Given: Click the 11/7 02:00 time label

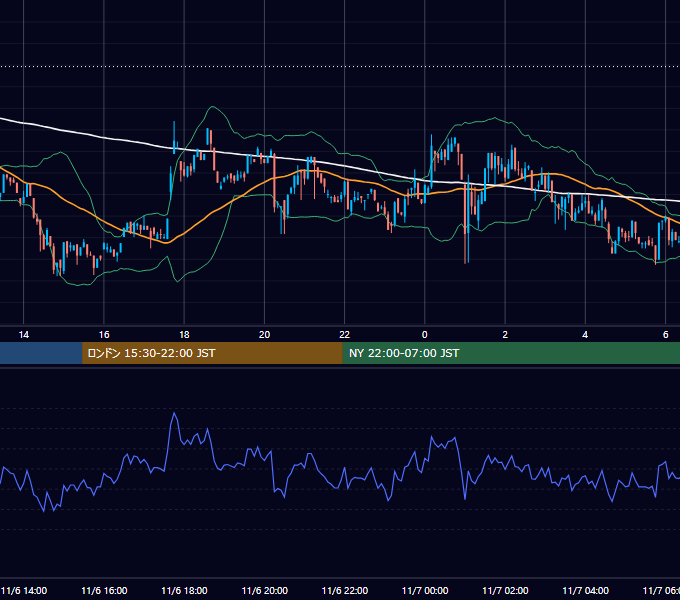Looking at the screenshot, I should [x=505, y=591].
